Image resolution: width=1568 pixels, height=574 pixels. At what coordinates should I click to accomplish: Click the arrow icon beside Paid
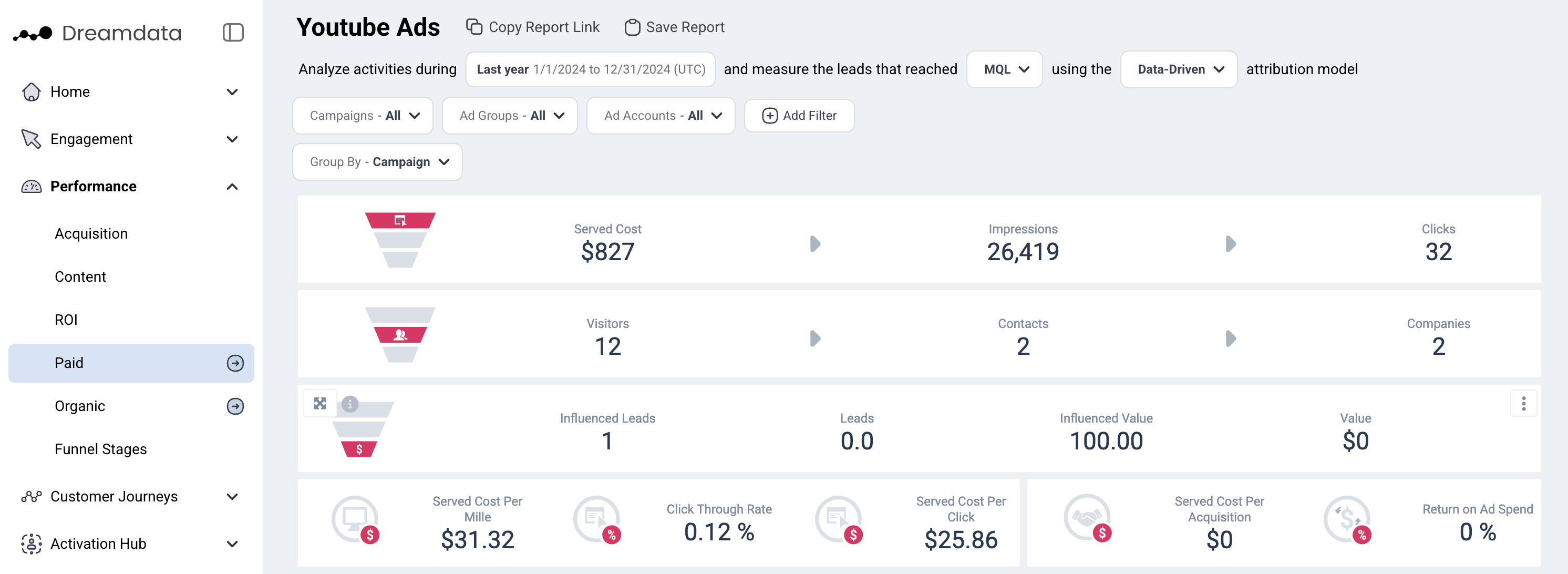tap(235, 363)
